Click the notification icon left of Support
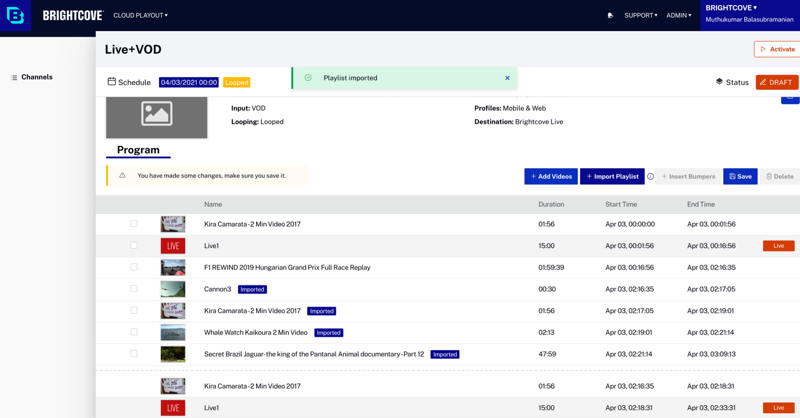The height and width of the screenshot is (418, 800). point(610,16)
